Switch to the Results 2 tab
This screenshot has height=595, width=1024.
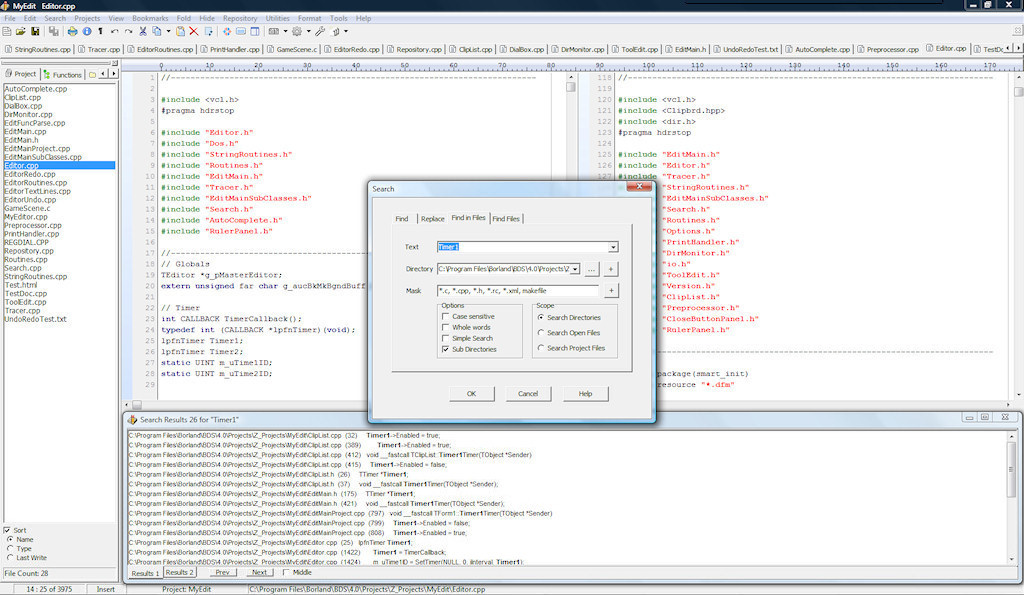[178, 573]
